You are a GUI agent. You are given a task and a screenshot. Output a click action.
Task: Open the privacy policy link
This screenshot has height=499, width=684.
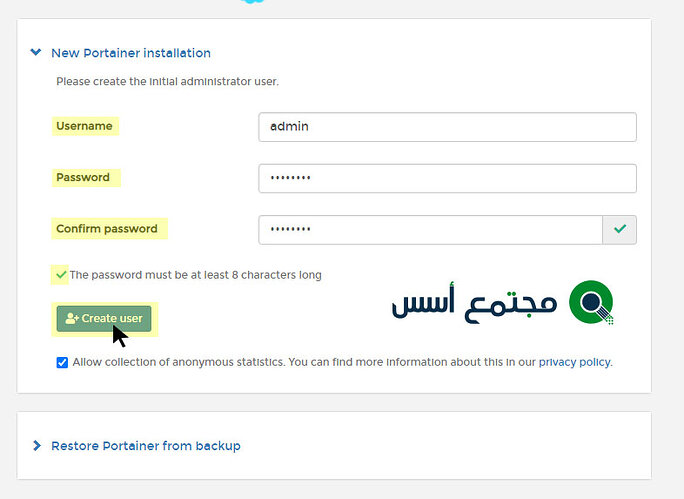574,362
